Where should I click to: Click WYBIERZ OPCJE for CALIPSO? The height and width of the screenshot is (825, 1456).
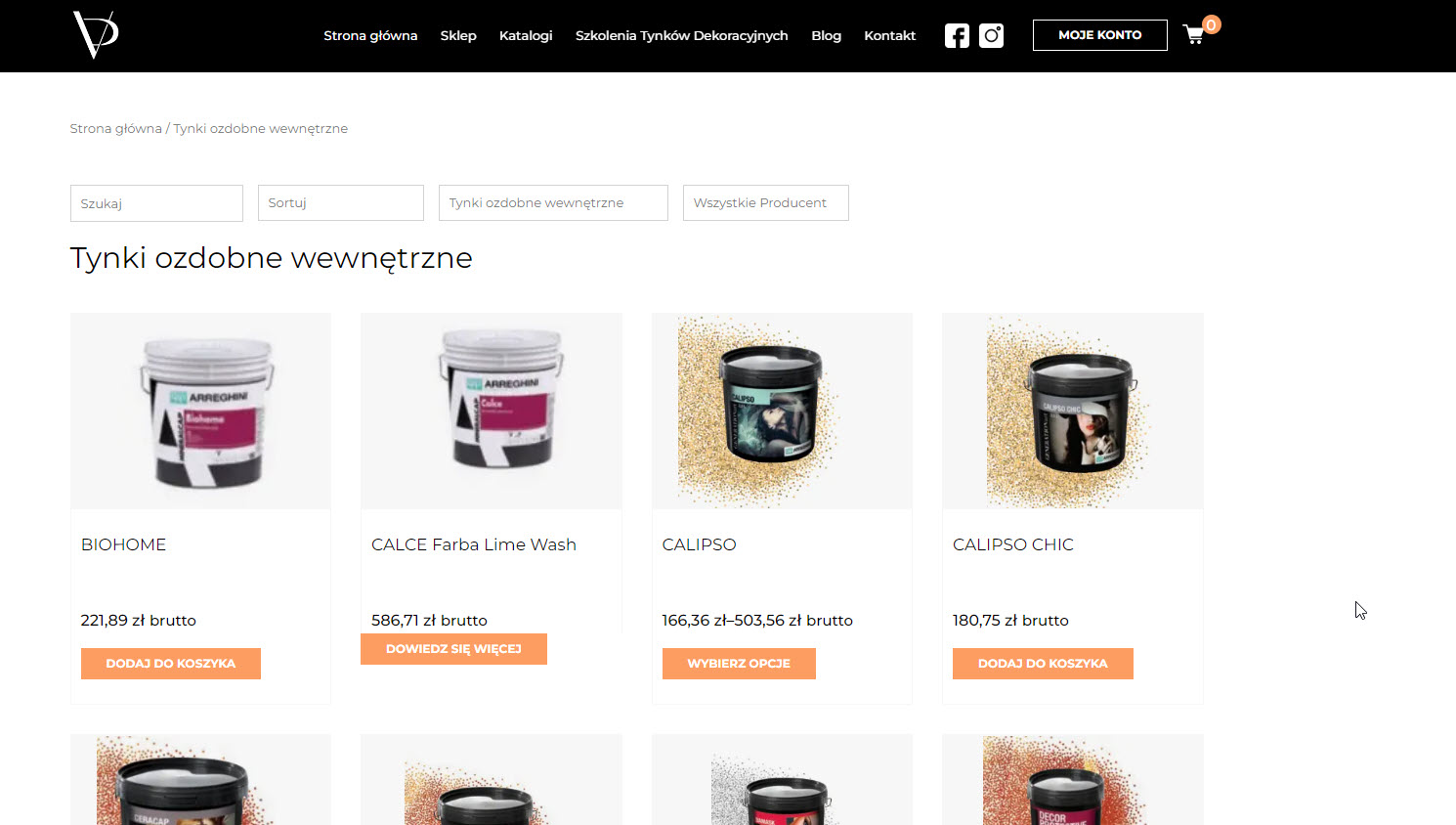tap(739, 663)
